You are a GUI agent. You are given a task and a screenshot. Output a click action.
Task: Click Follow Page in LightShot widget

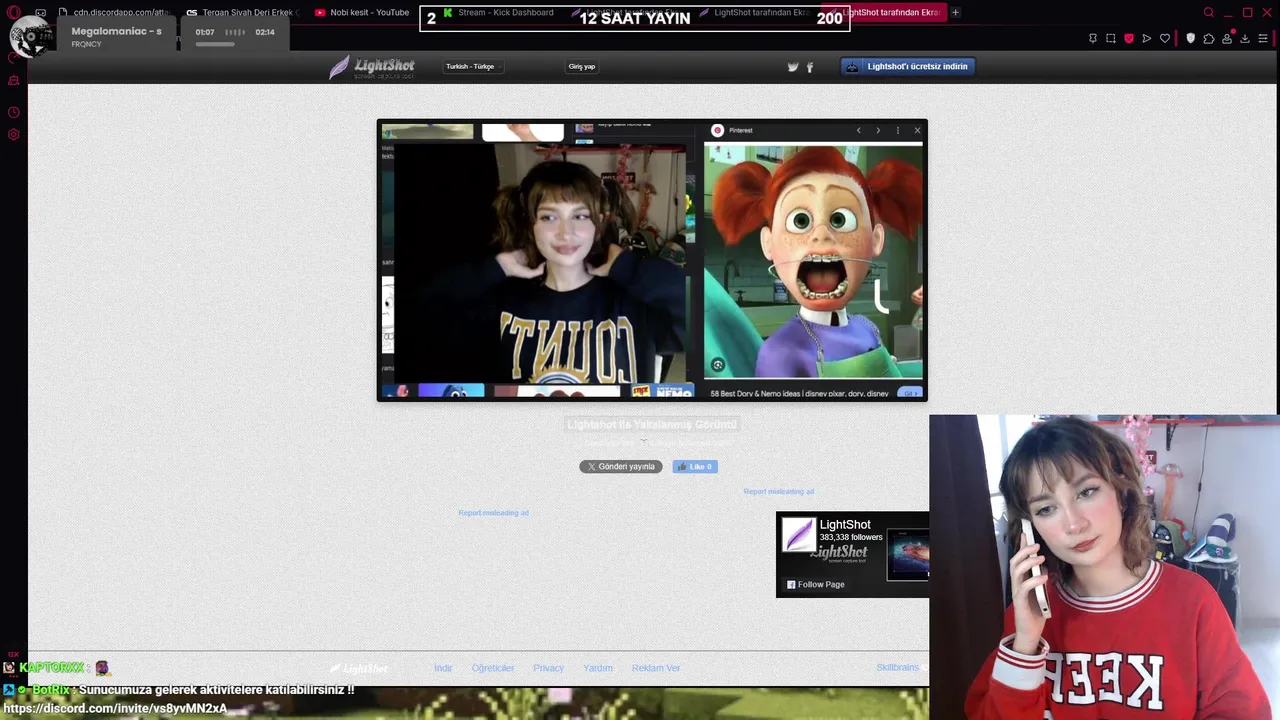coord(815,584)
